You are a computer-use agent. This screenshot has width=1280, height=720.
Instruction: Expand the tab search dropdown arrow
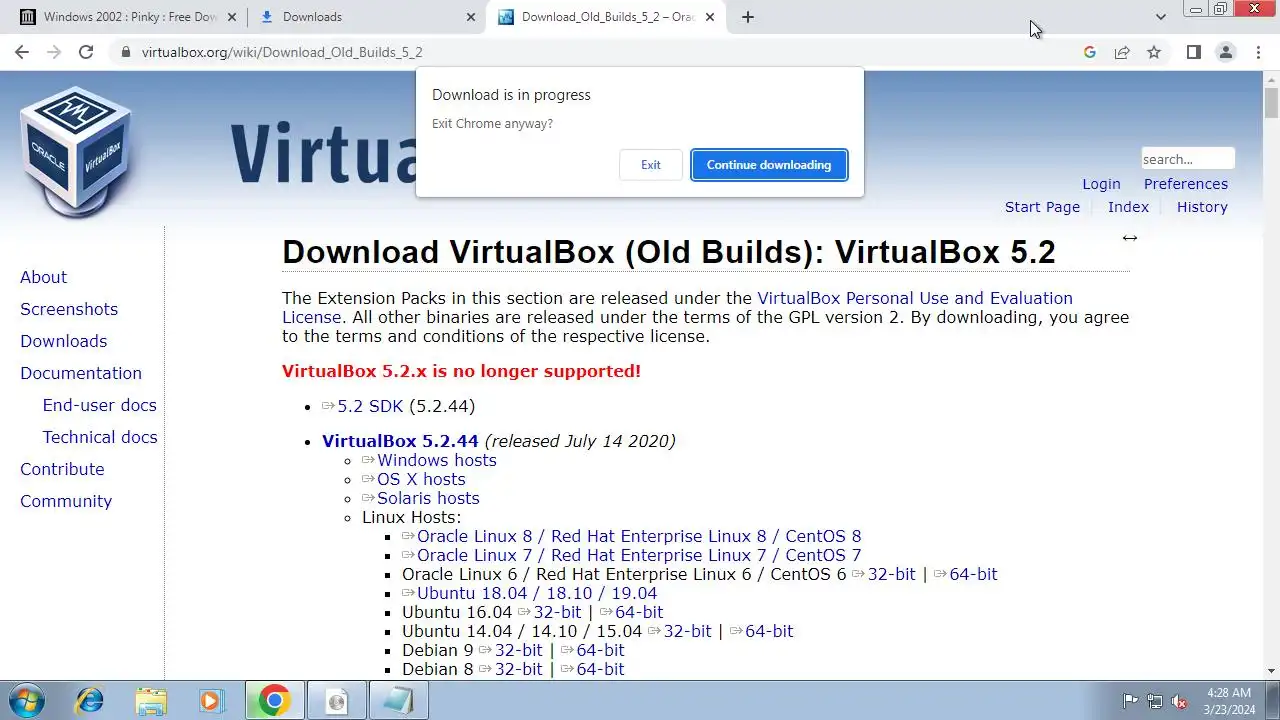(1160, 17)
